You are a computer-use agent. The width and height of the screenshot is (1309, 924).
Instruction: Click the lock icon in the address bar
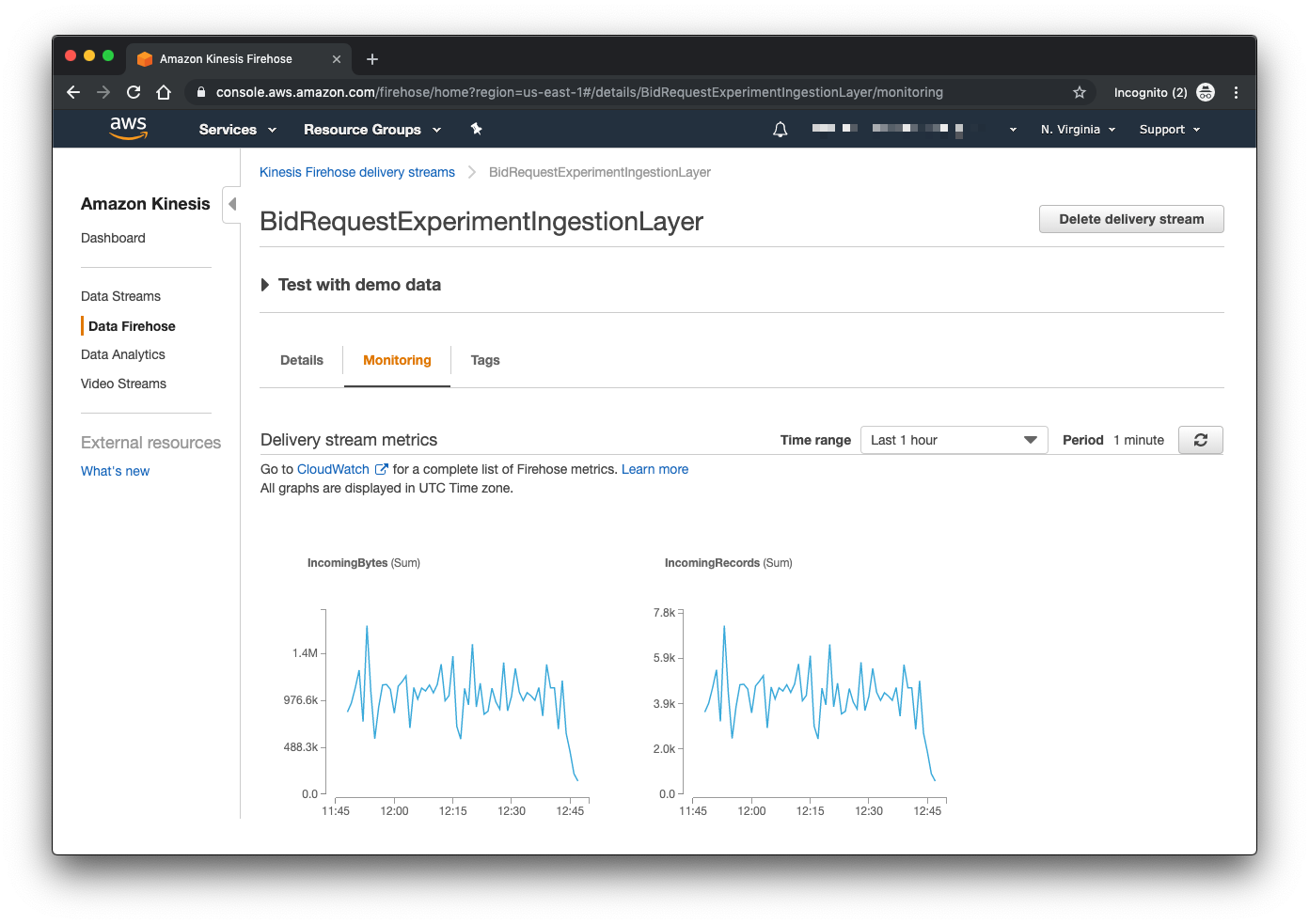click(x=200, y=92)
